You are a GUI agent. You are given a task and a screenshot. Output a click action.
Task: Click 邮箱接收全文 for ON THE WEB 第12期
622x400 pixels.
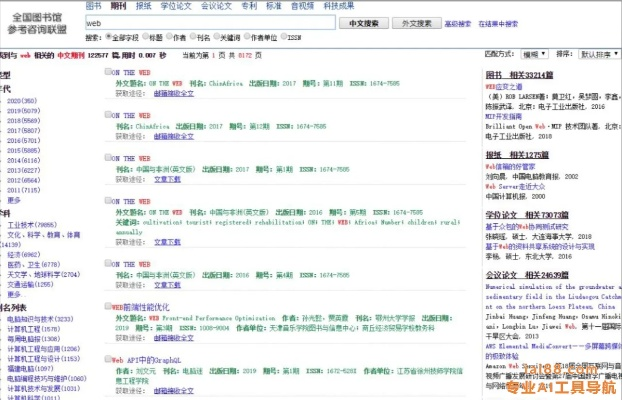(174, 137)
